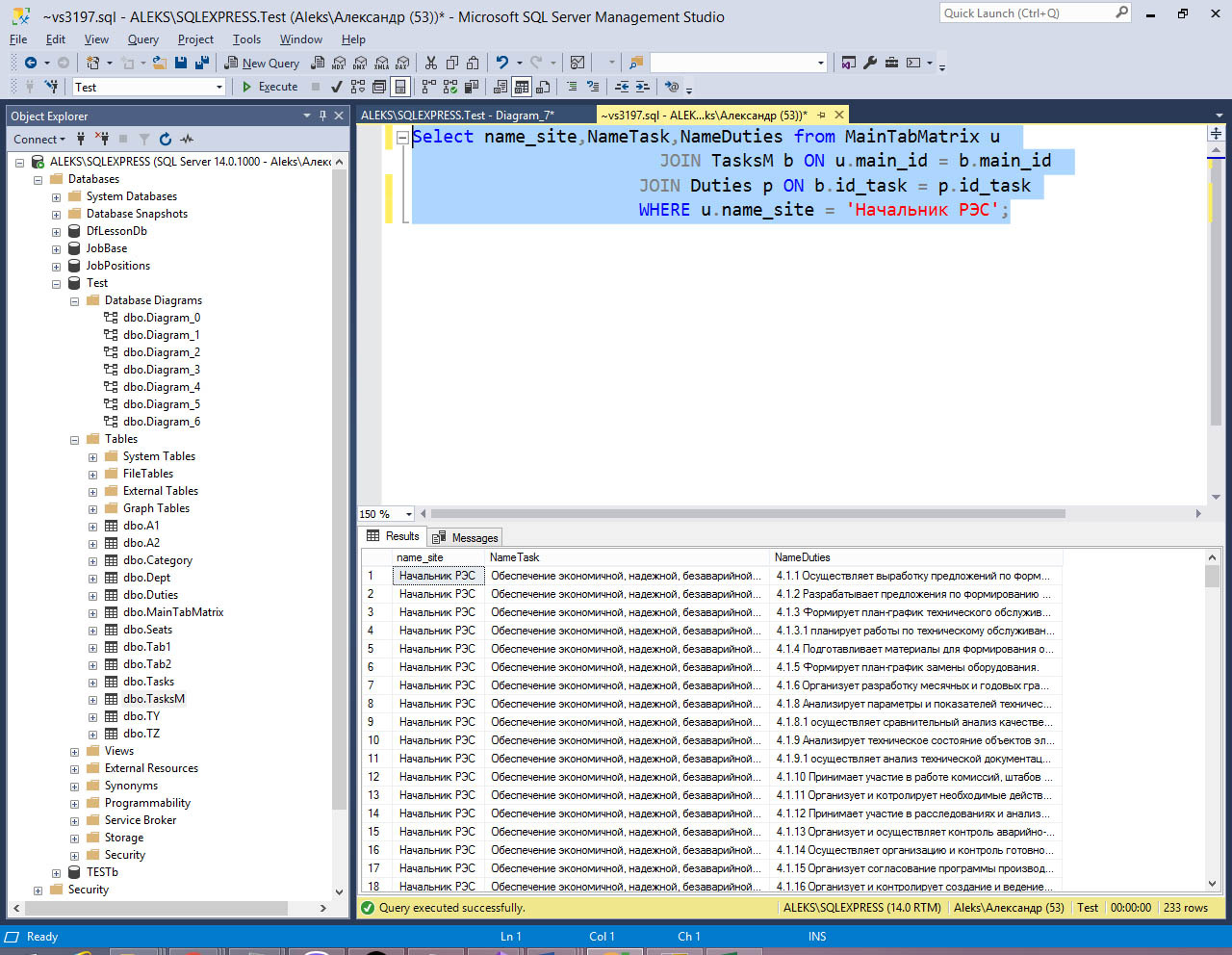The height and width of the screenshot is (955, 1232).
Task: Set output to Results to File
Action: 543,87
